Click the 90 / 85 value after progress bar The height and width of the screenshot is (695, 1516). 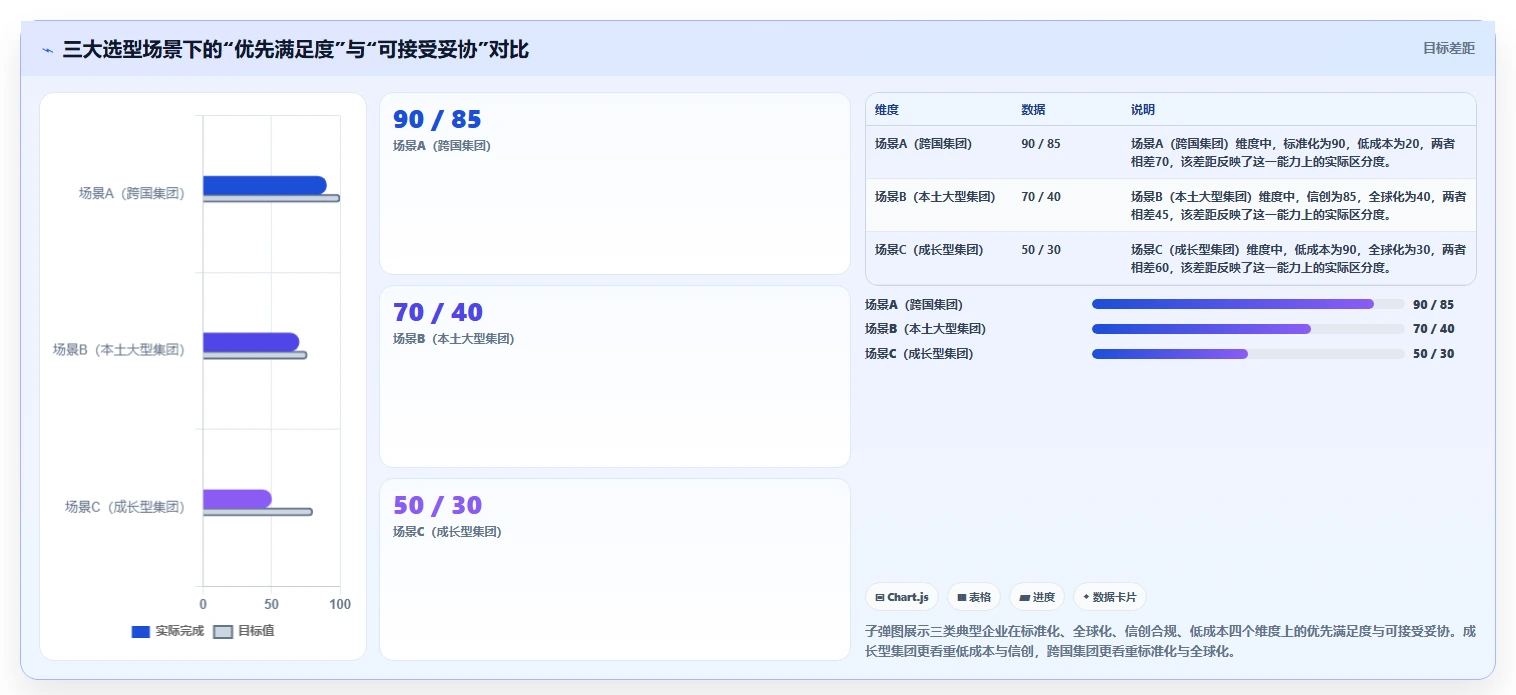pos(1433,305)
